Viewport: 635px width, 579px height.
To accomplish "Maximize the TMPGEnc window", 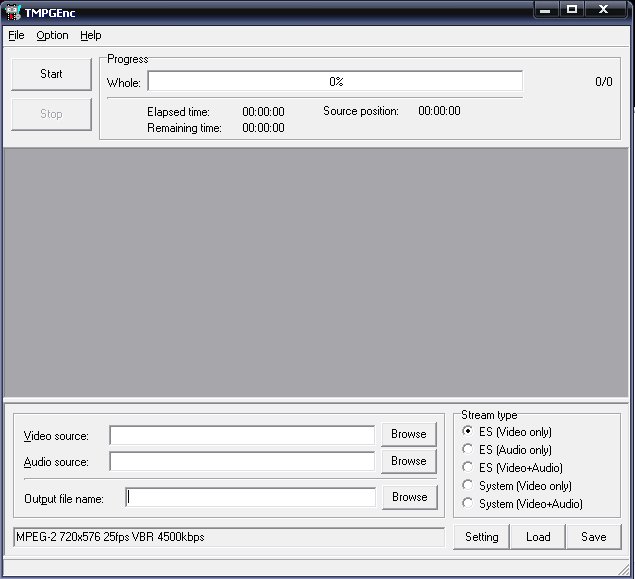I will (x=571, y=9).
